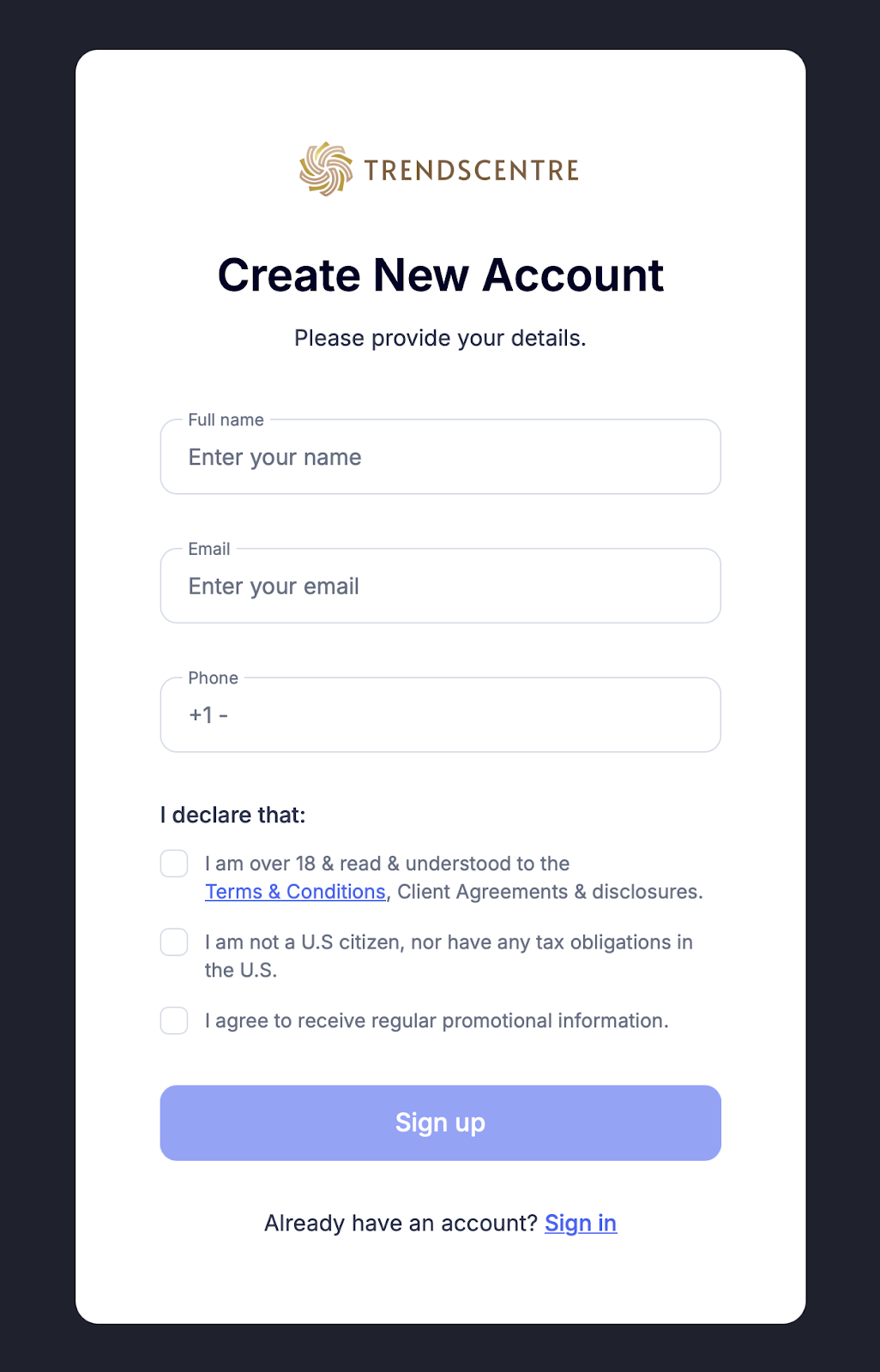Tick the not a U.S citizen checkbox
The height and width of the screenshot is (1372, 880).
click(x=174, y=942)
